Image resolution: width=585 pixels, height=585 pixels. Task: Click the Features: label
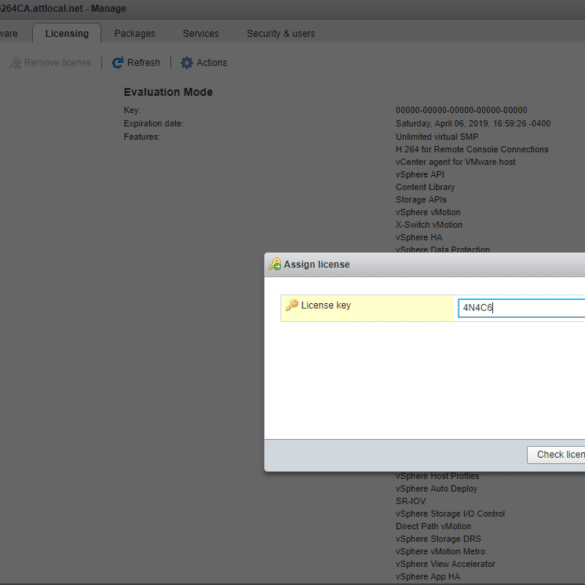point(142,137)
